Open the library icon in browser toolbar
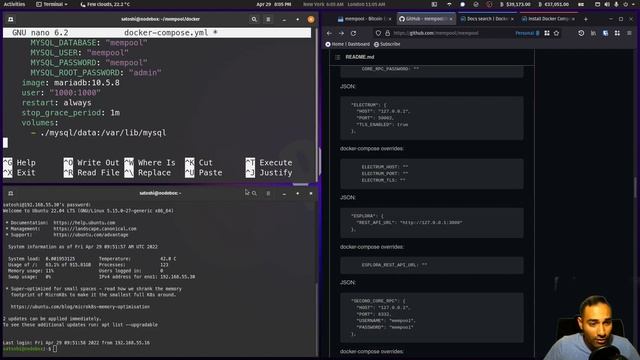 coord(593,33)
